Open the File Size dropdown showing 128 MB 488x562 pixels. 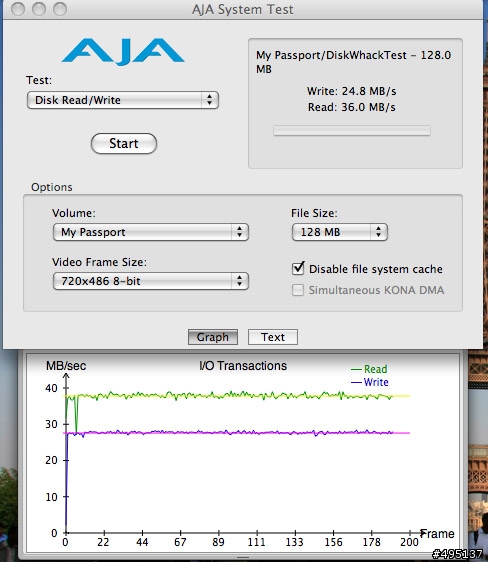pos(340,232)
